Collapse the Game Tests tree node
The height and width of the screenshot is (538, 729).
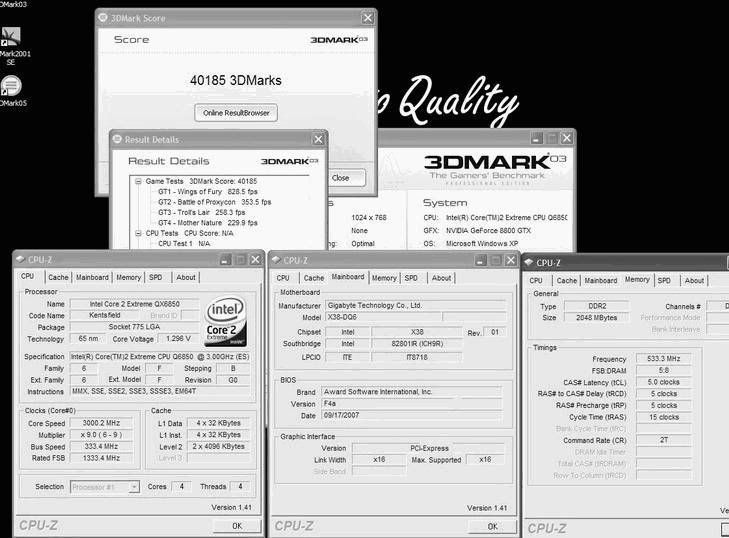pos(139,181)
